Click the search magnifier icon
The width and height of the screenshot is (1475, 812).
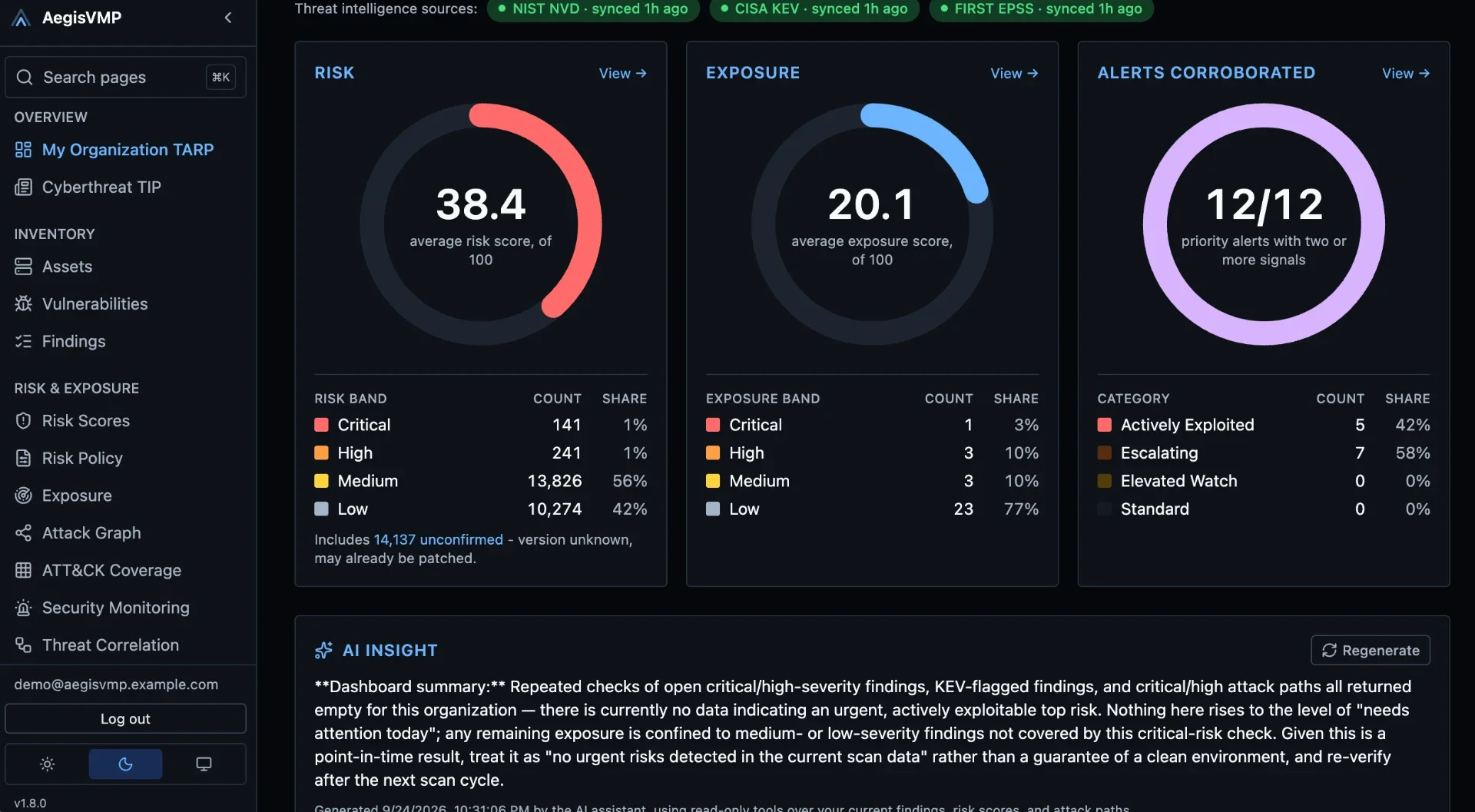tap(25, 77)
